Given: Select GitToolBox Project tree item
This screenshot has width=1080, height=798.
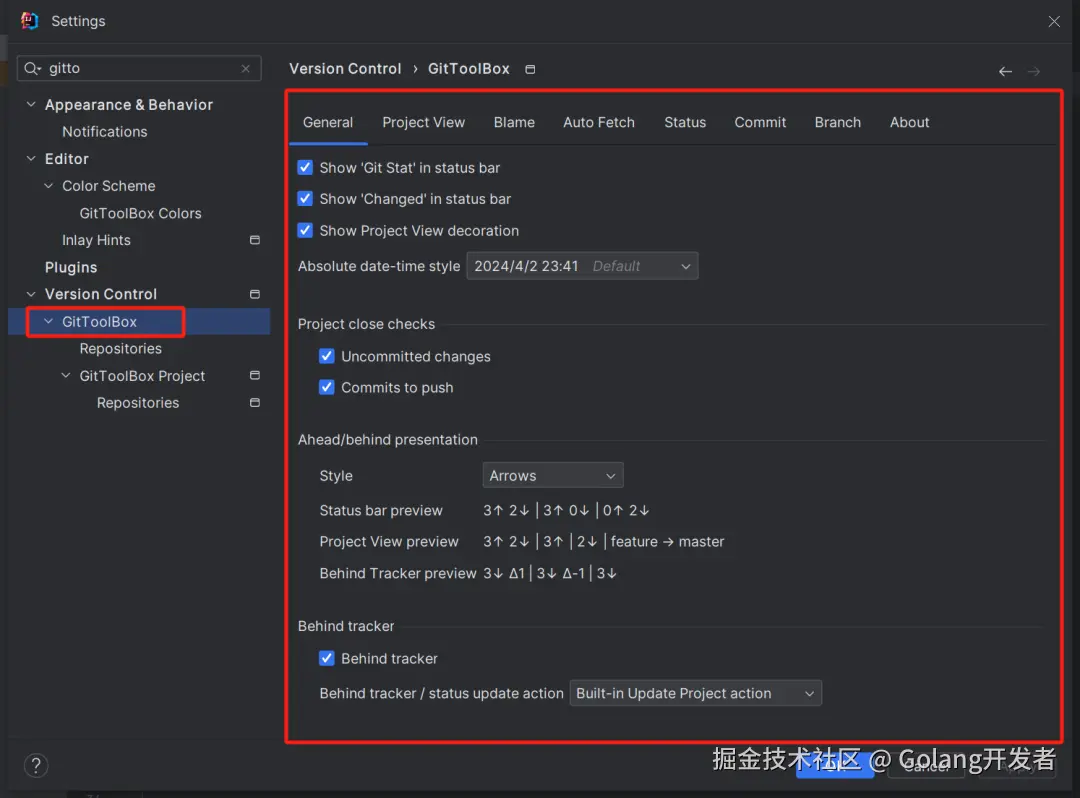Looking at the screenshot, I should click(142, 376).
